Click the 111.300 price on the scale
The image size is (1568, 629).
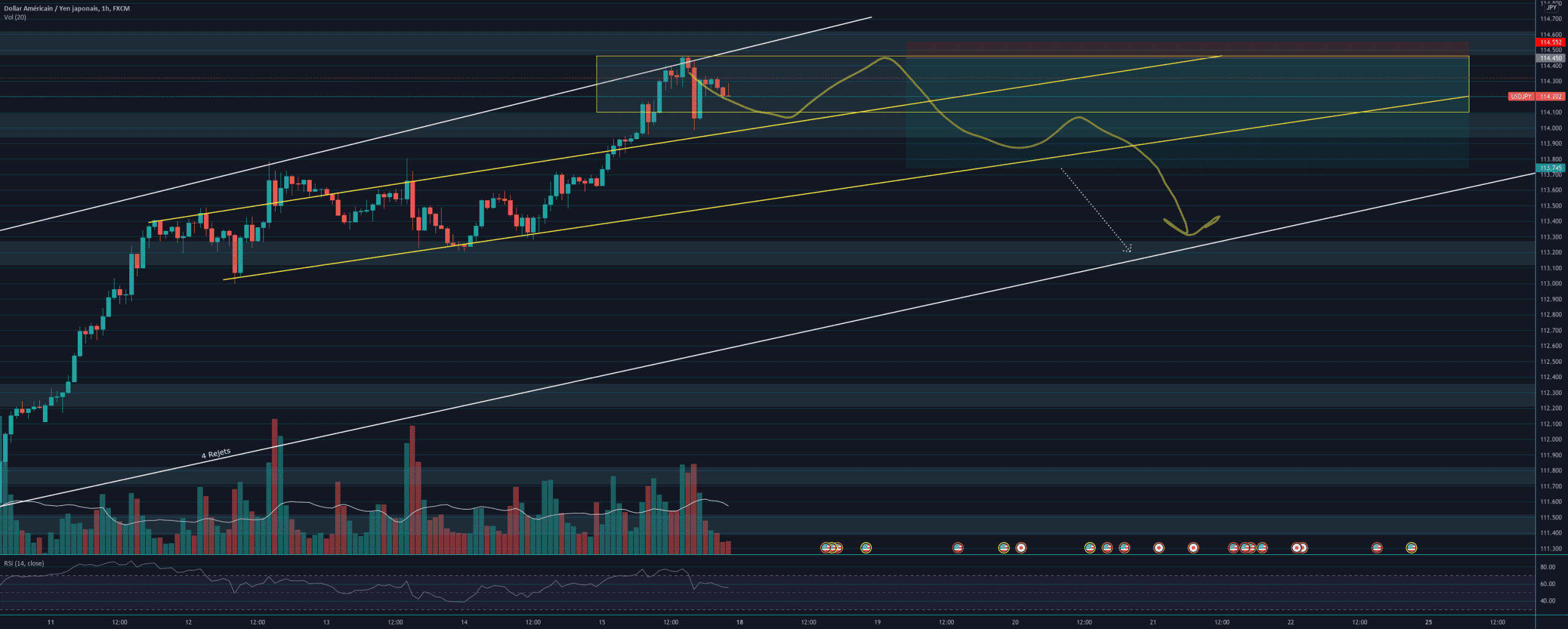tap(1551, 549)
